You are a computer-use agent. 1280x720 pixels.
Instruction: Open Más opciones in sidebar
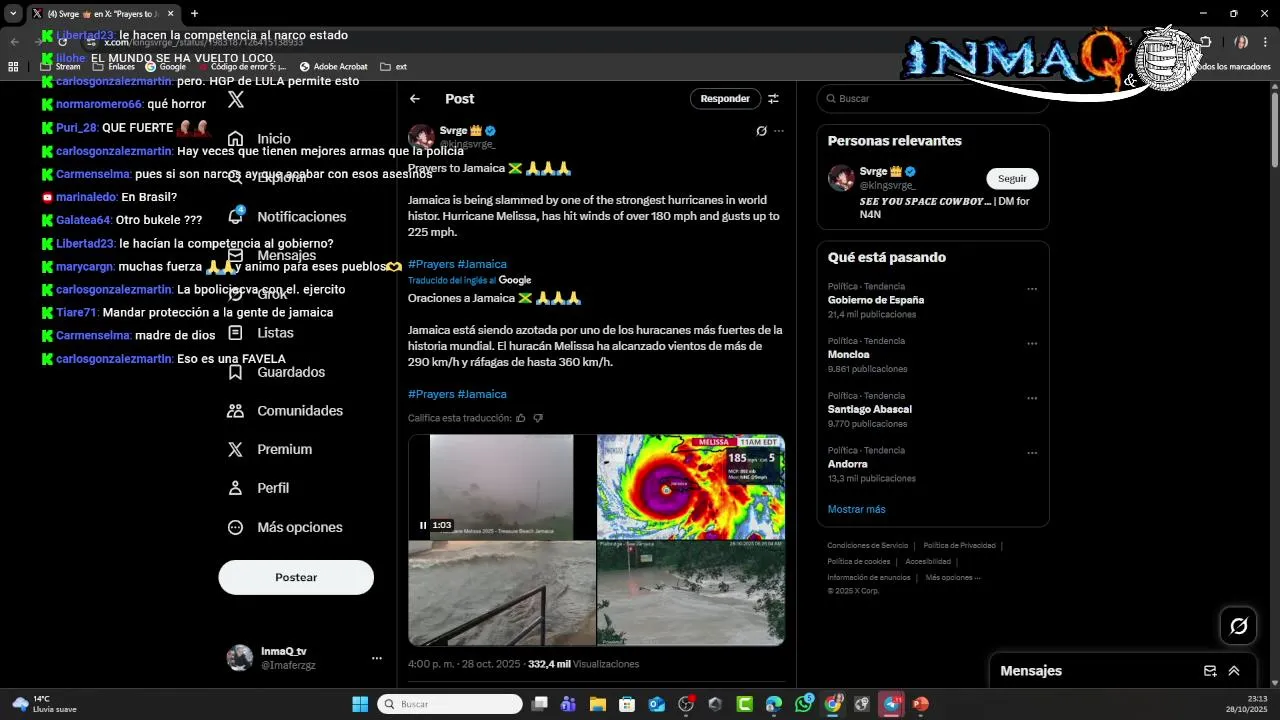[x=285, y=527]
